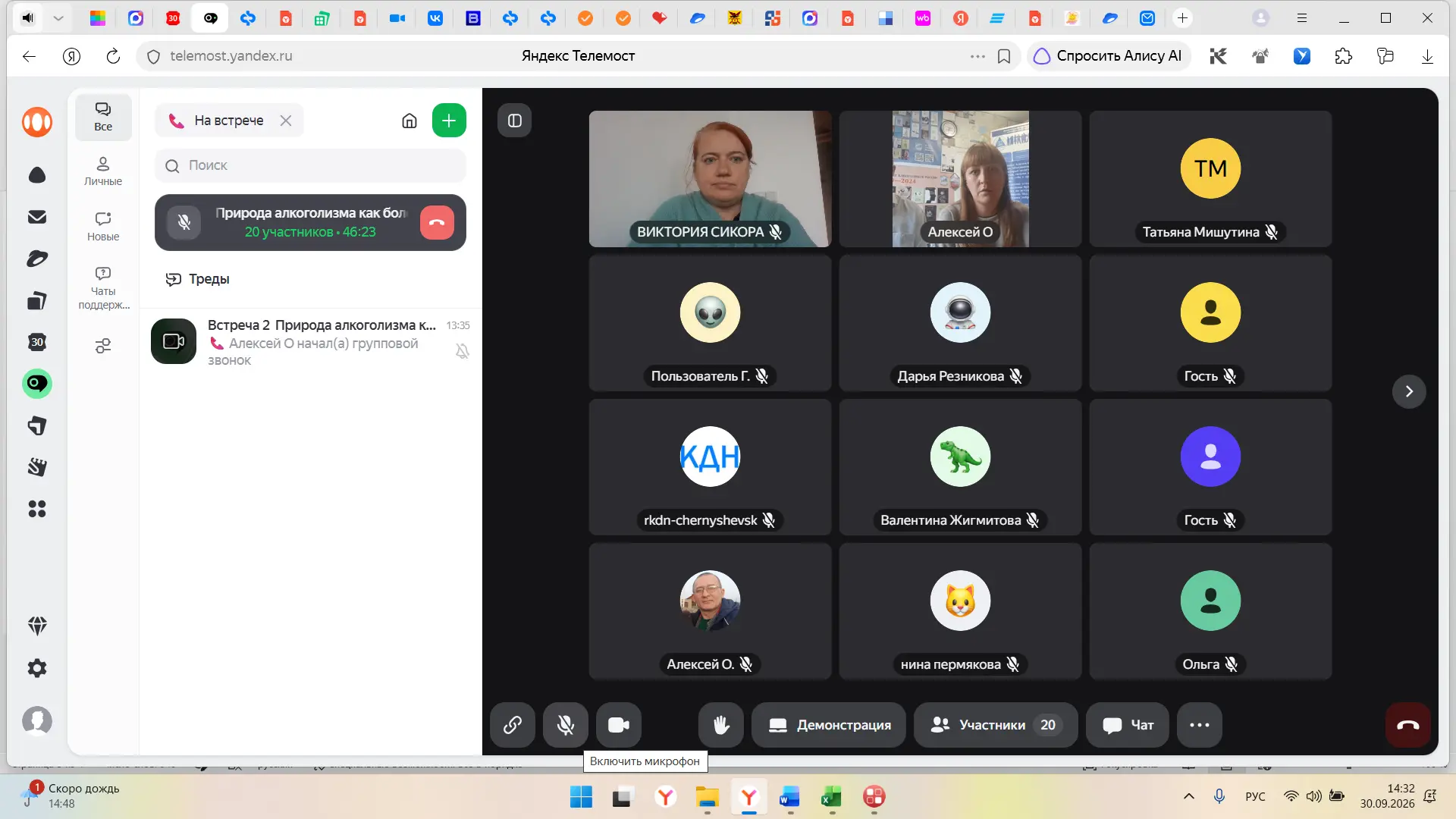Open Yandex Mail envelope in left rail
The image size is (1456, 819).
pos(37,217)
